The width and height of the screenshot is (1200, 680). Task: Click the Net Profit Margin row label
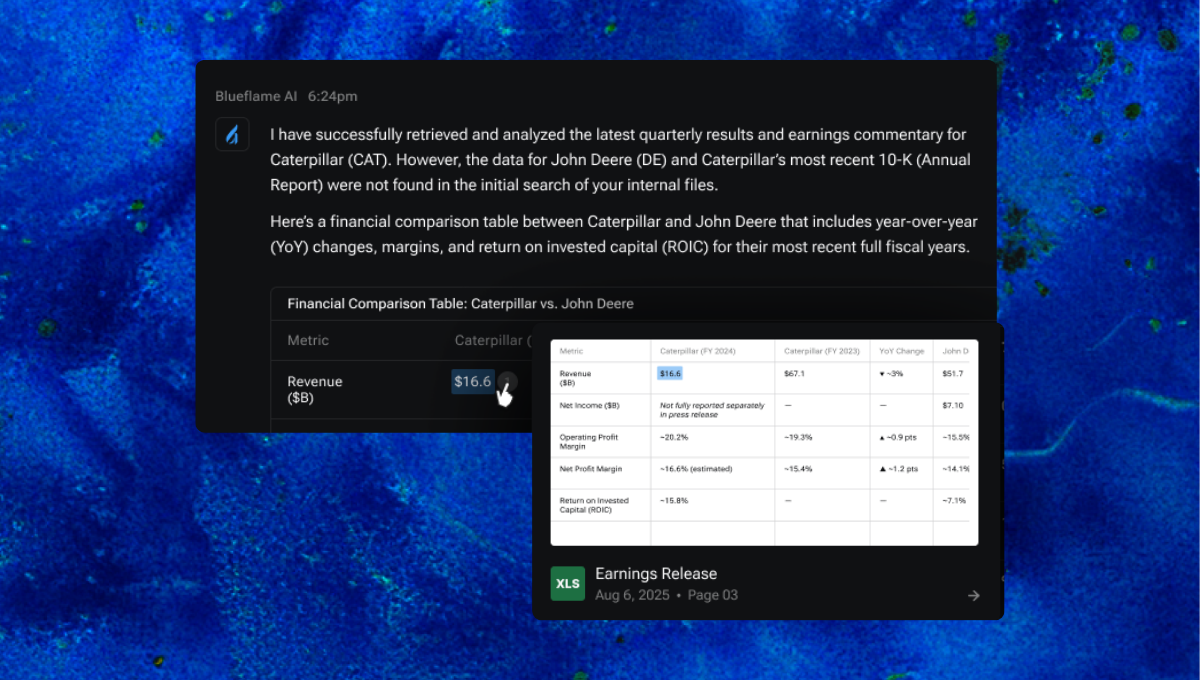(x=593, y=468)
